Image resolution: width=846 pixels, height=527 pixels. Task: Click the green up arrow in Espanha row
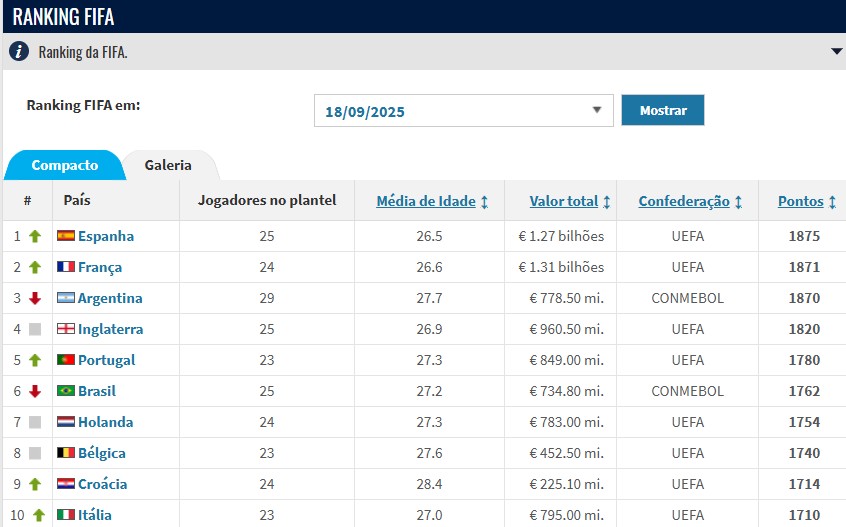click(35, 236)
